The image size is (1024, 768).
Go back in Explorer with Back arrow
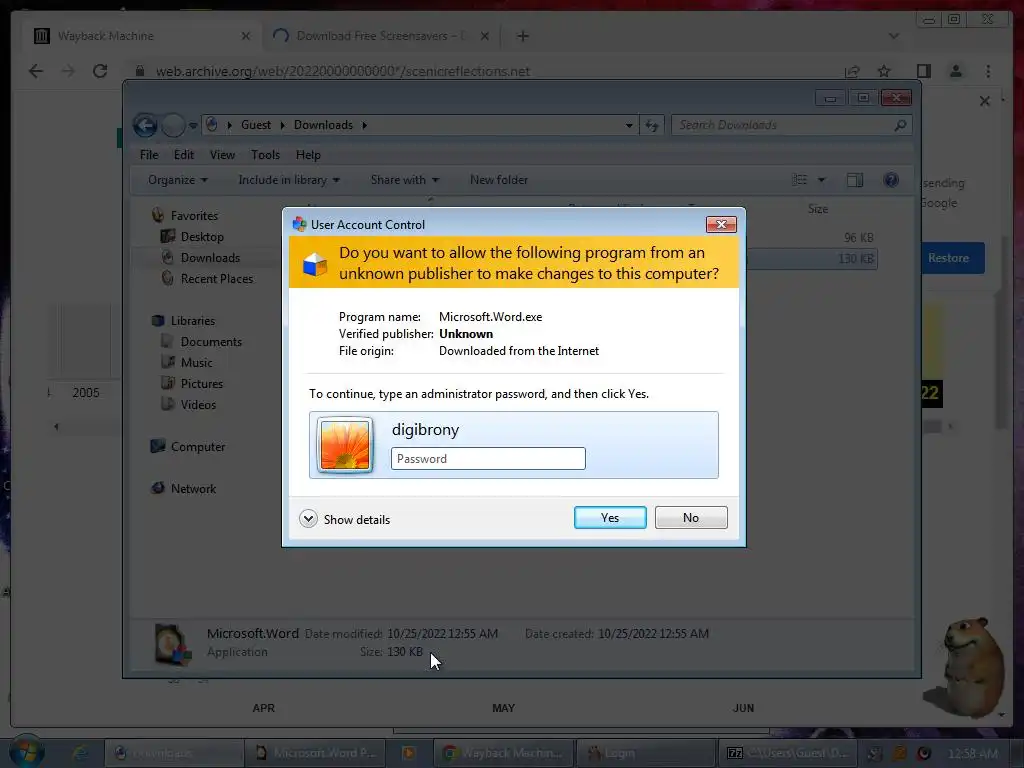point(145,125)
